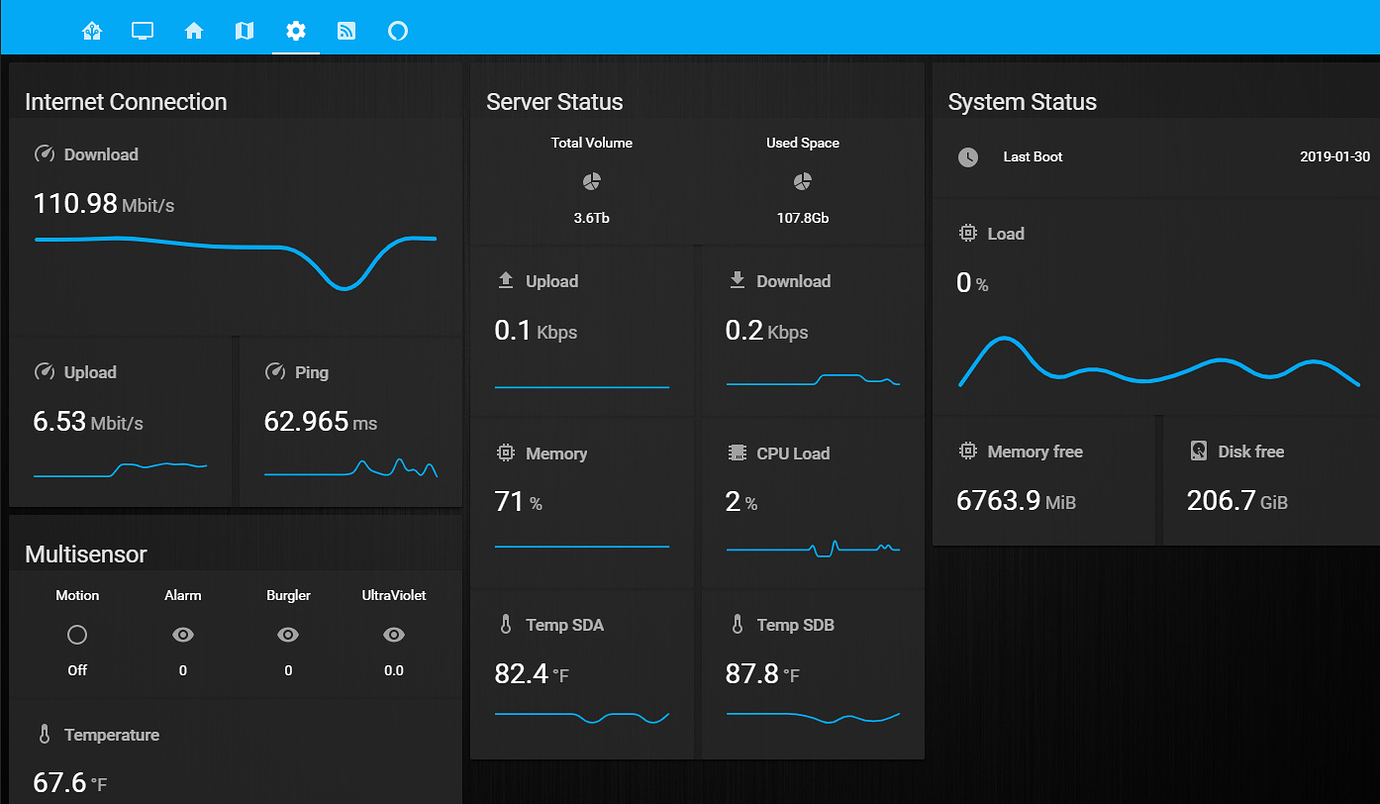
Task: Click the Alarm eye visibility icon
Action: [x=183, y=634]
